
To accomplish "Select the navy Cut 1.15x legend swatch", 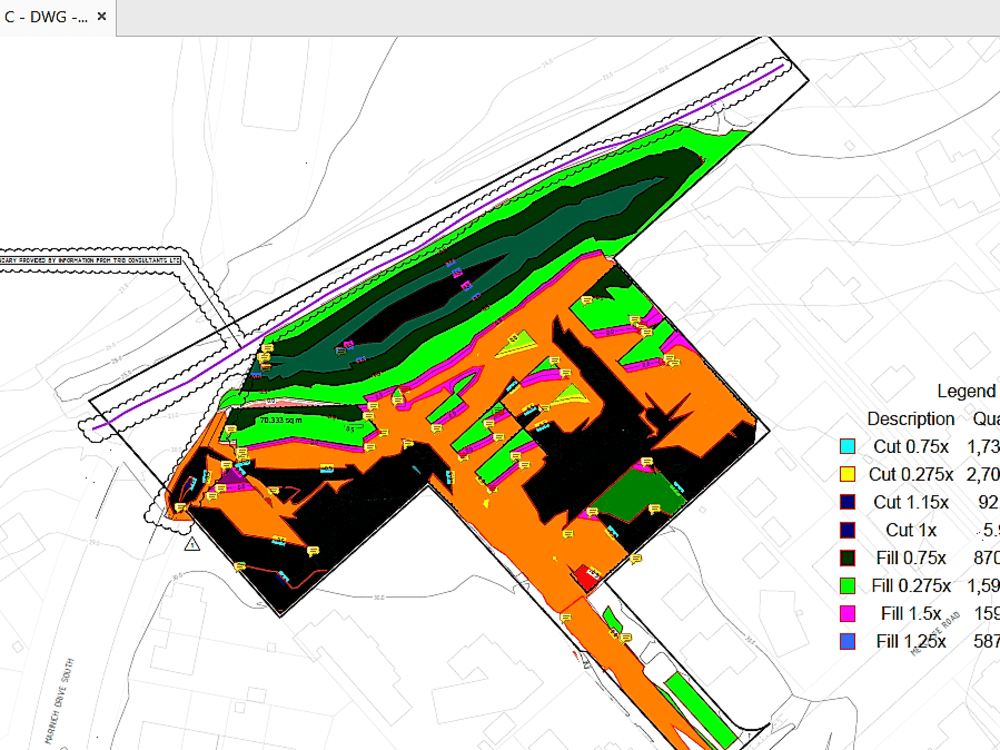I will point(848,502).
